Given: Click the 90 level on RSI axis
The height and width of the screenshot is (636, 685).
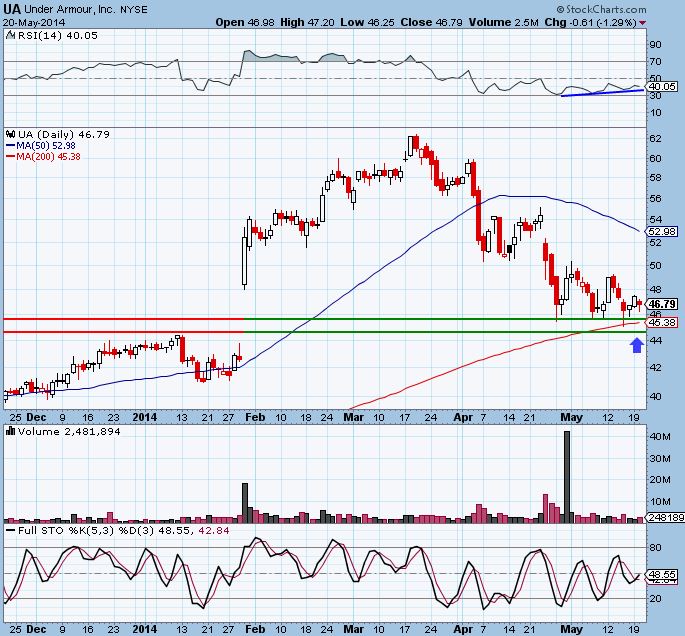Looking at the screenshot, I should 655,45.
